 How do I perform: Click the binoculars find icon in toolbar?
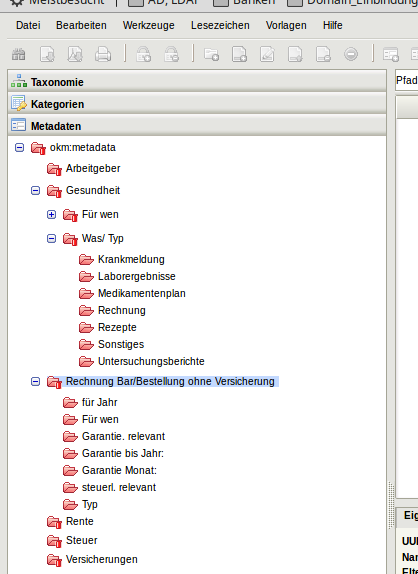pyautogui.click(x=18, y=55)
